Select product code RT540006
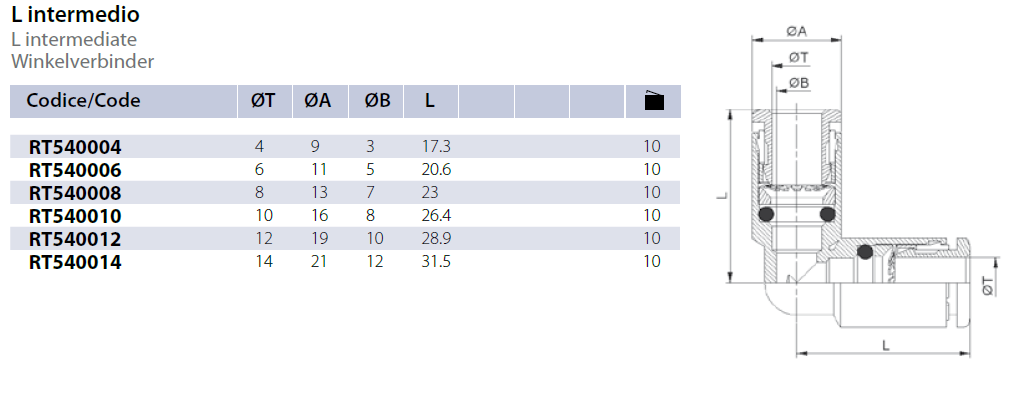The height and width of the screenshot is (404, 1012). pyautogui.click(x=75, y=170)
